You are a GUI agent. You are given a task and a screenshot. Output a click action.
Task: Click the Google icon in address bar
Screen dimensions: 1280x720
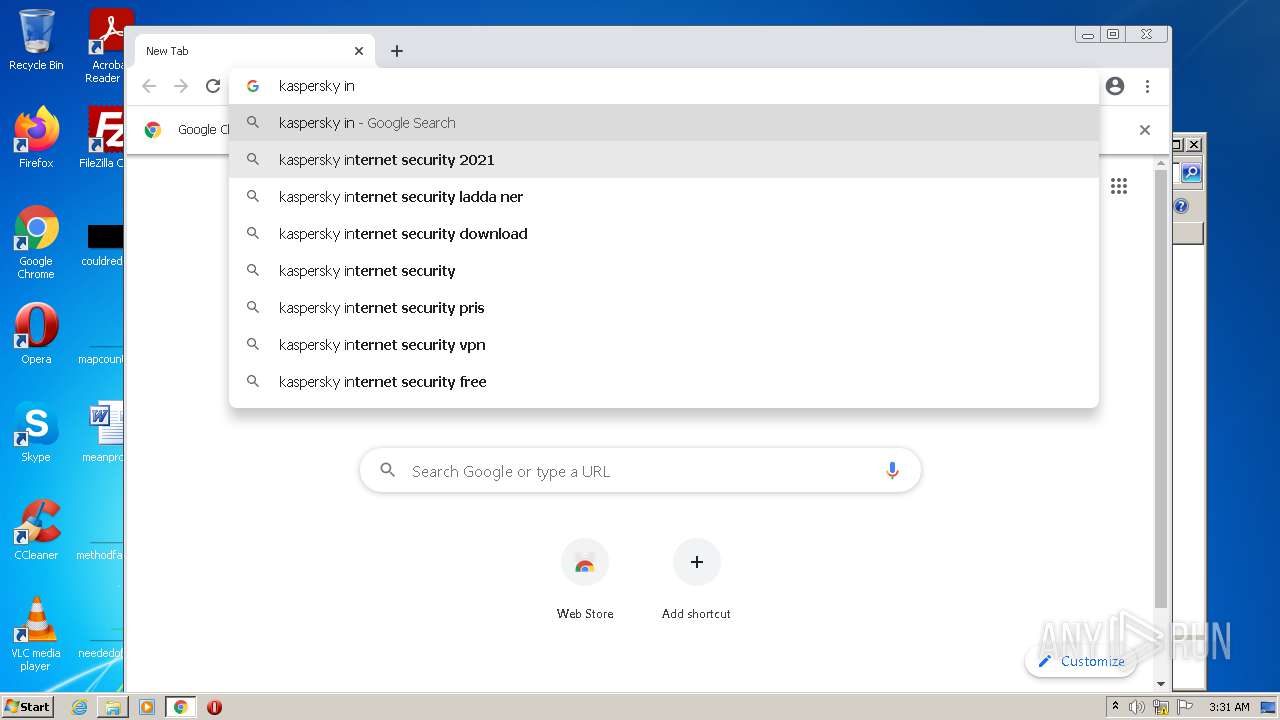253,86
